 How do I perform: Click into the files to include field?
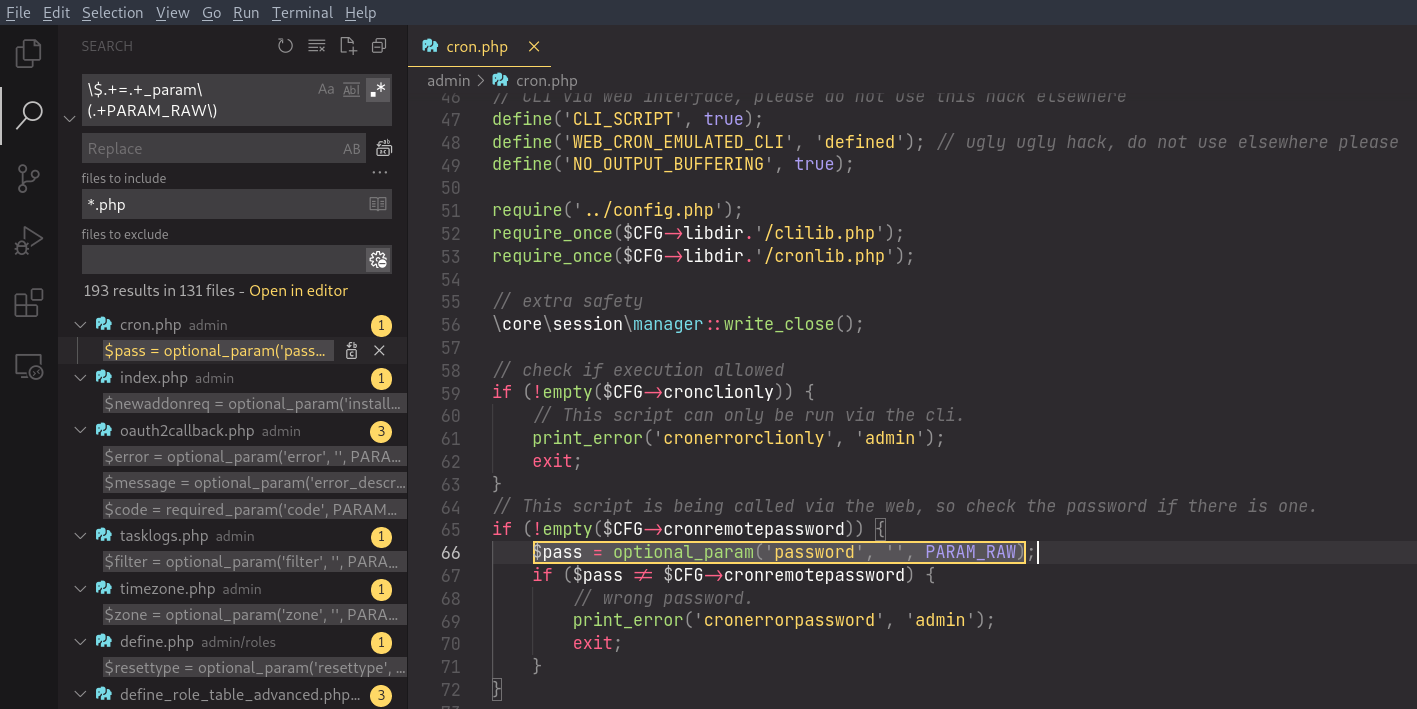[x=224, y=204]
